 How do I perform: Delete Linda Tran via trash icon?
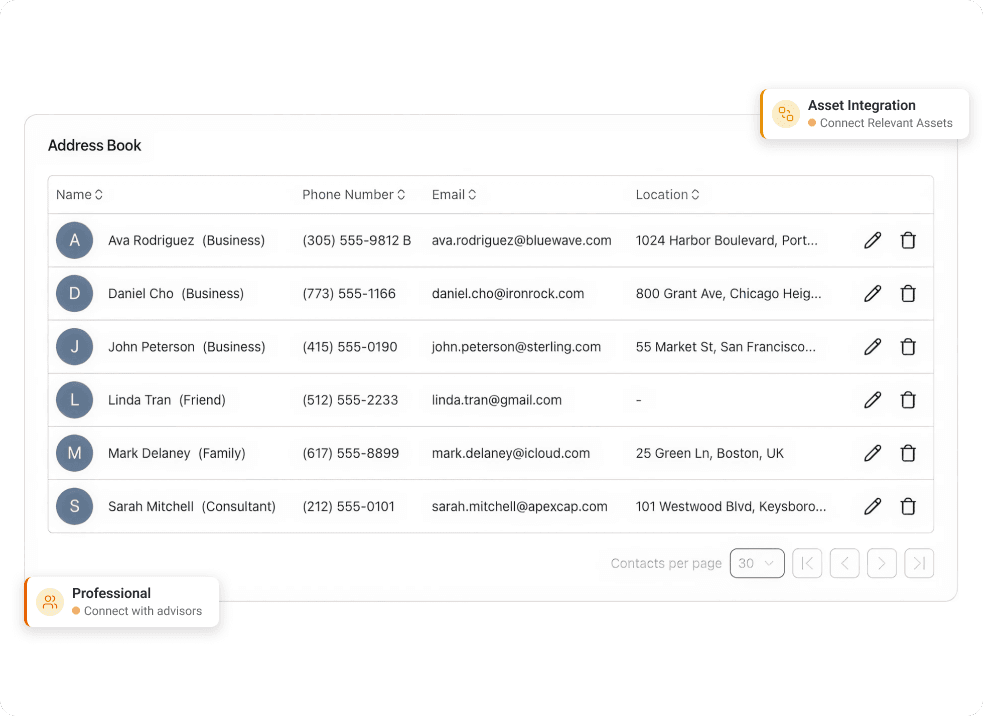pos(908,400)
